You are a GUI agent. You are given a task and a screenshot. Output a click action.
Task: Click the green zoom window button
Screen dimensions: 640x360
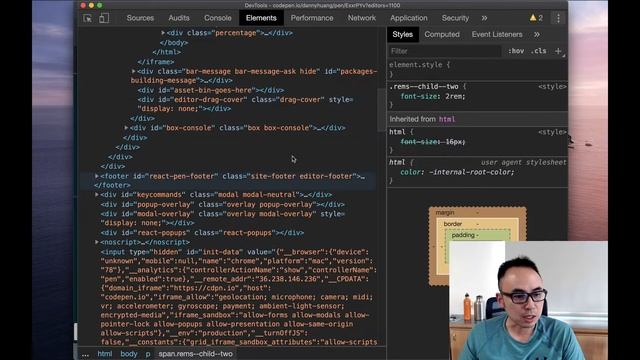(x=100, y=5)
